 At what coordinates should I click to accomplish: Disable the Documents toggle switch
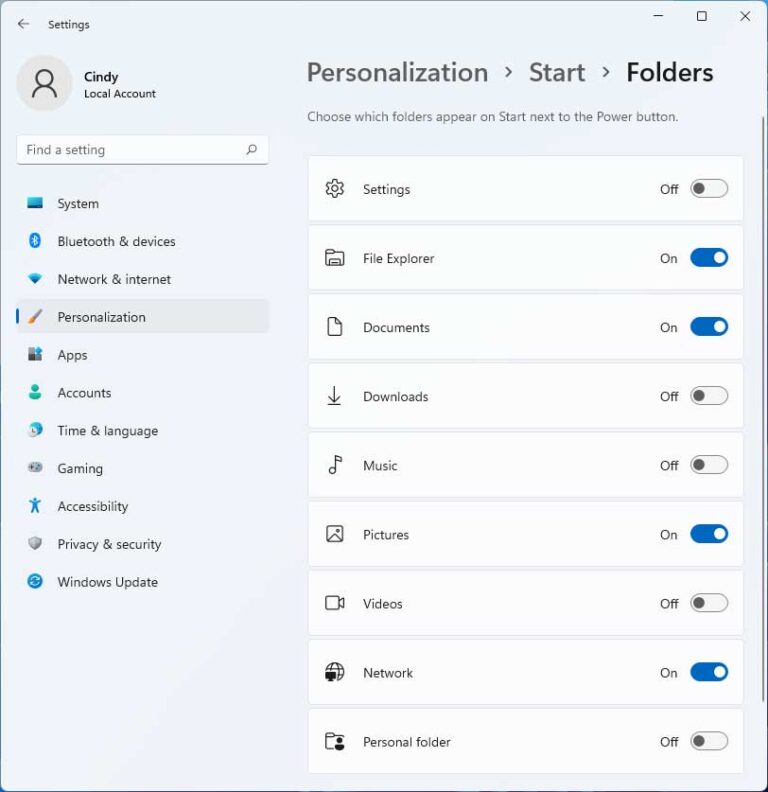point(709,327)
